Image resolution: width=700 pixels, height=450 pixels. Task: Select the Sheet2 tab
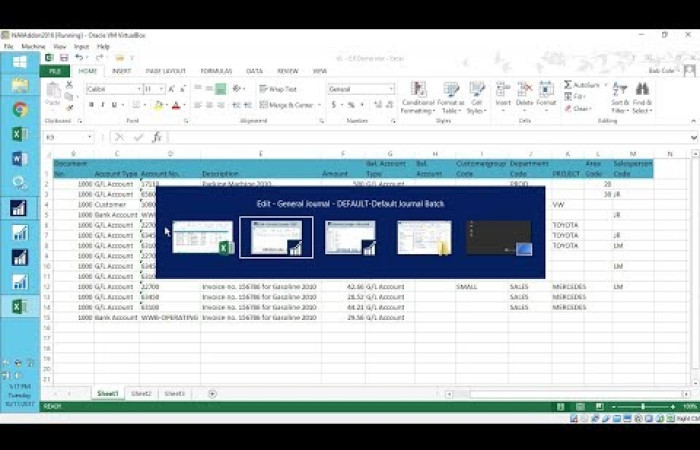[141, 393]
